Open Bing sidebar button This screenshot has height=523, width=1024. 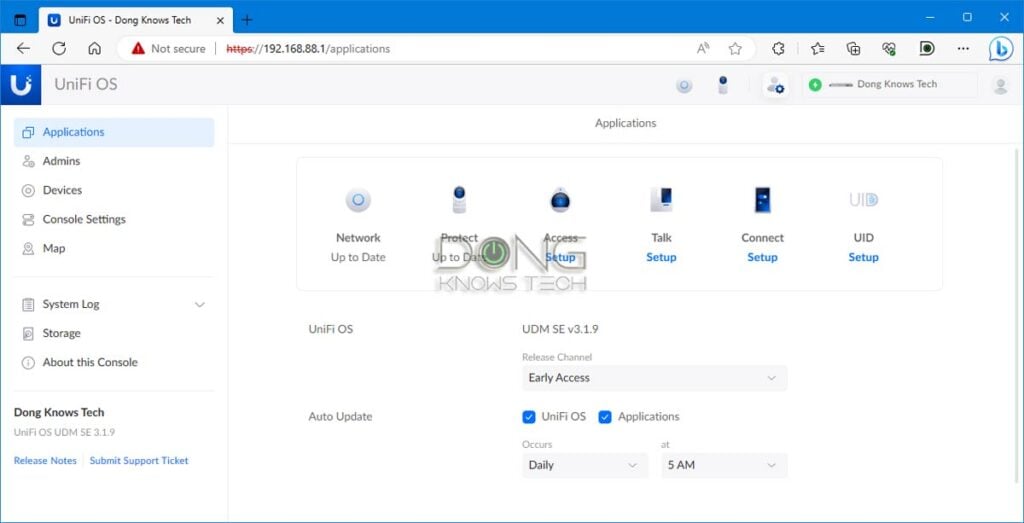(x=1000, y=49)
